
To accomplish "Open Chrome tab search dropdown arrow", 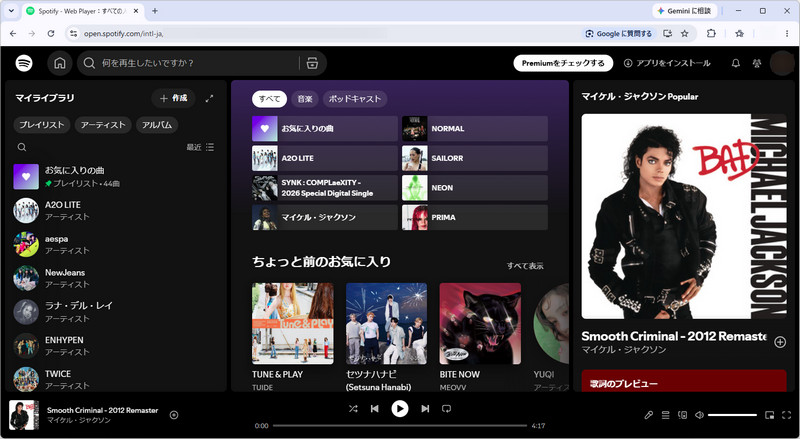I will point(11,11).
